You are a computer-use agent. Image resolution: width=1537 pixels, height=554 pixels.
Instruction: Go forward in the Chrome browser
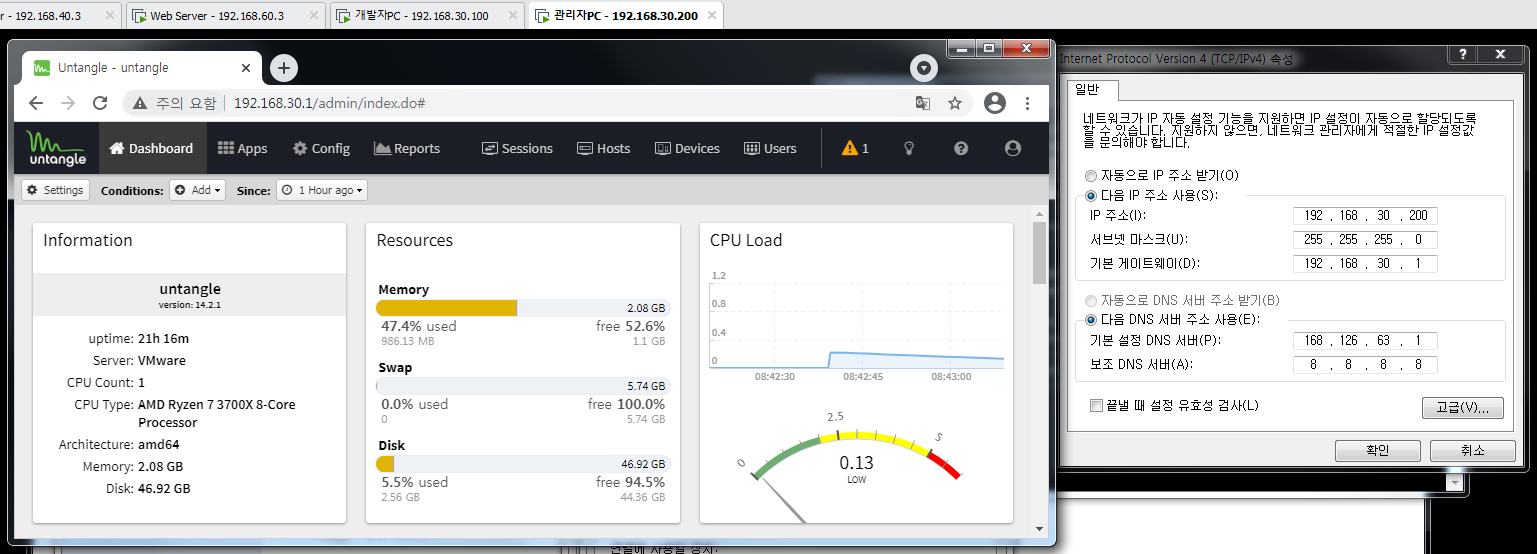[68, 103]
